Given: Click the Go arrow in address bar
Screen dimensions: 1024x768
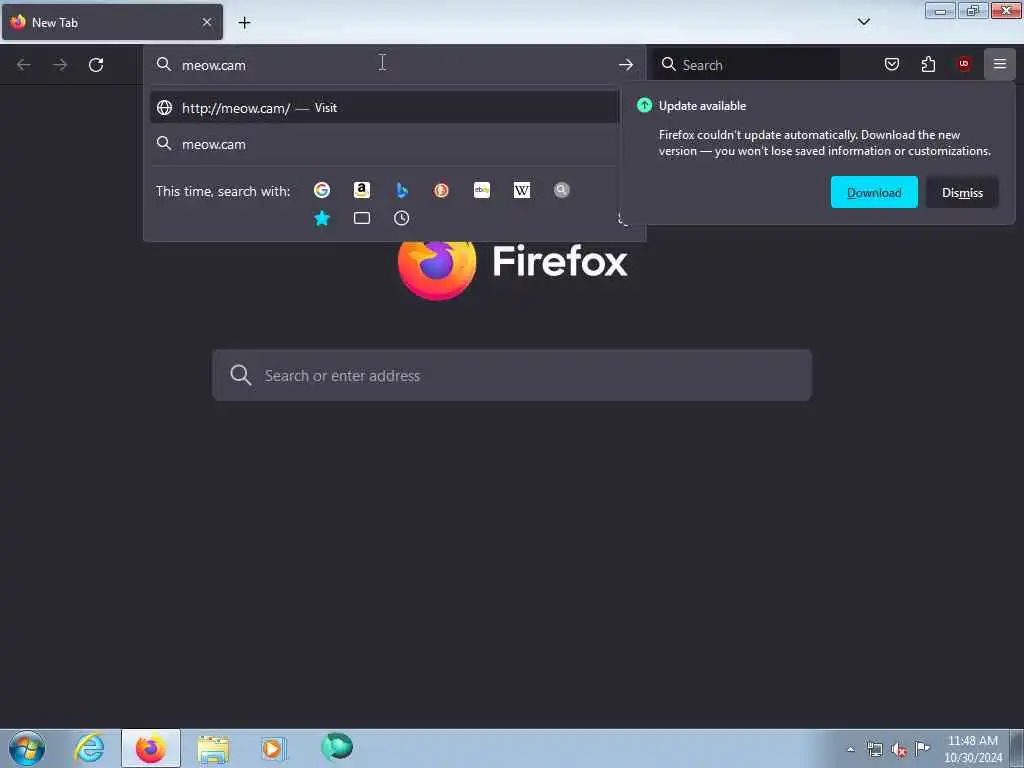Looking at the screenshot, I should click(626, 65).
